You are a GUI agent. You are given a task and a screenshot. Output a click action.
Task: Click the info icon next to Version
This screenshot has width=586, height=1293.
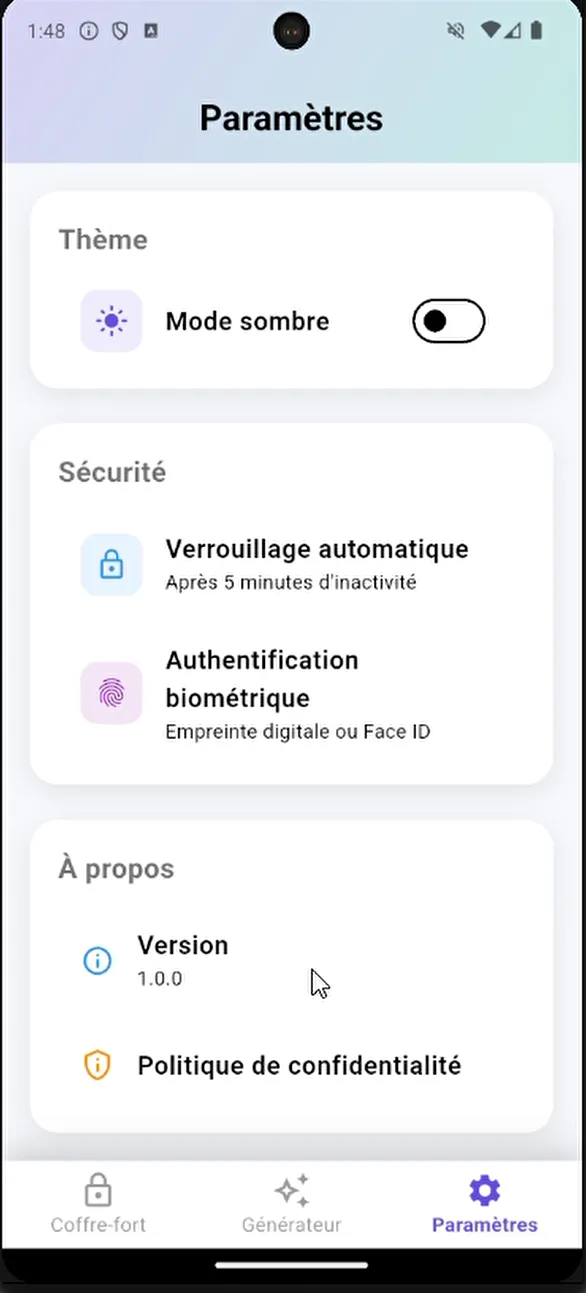(x=97, y=960)
